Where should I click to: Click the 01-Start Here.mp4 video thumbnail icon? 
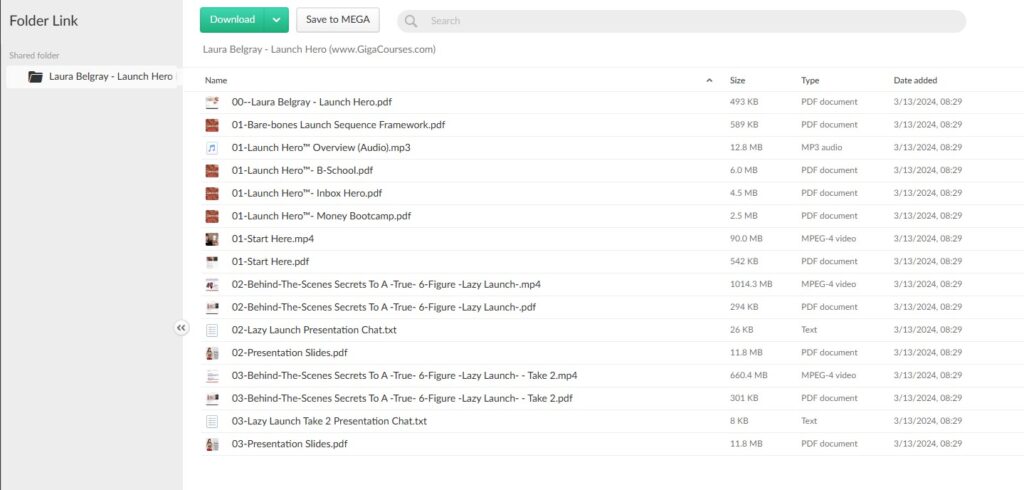[x=212, y=239]
